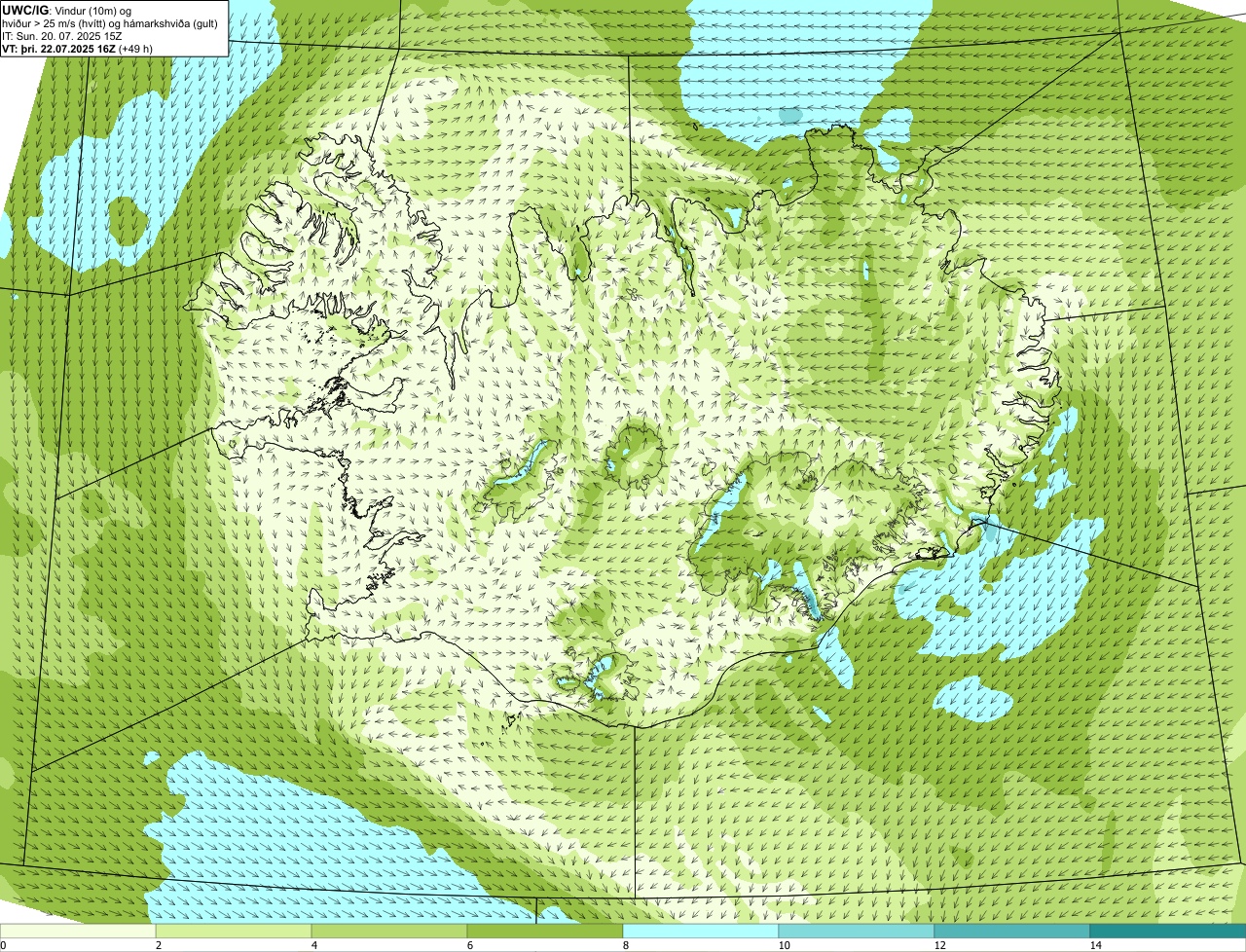Image resolution: width=1246 pixels, height=952 pixels.
Task: Click the "4" scale label
Action: coord(313,945)
